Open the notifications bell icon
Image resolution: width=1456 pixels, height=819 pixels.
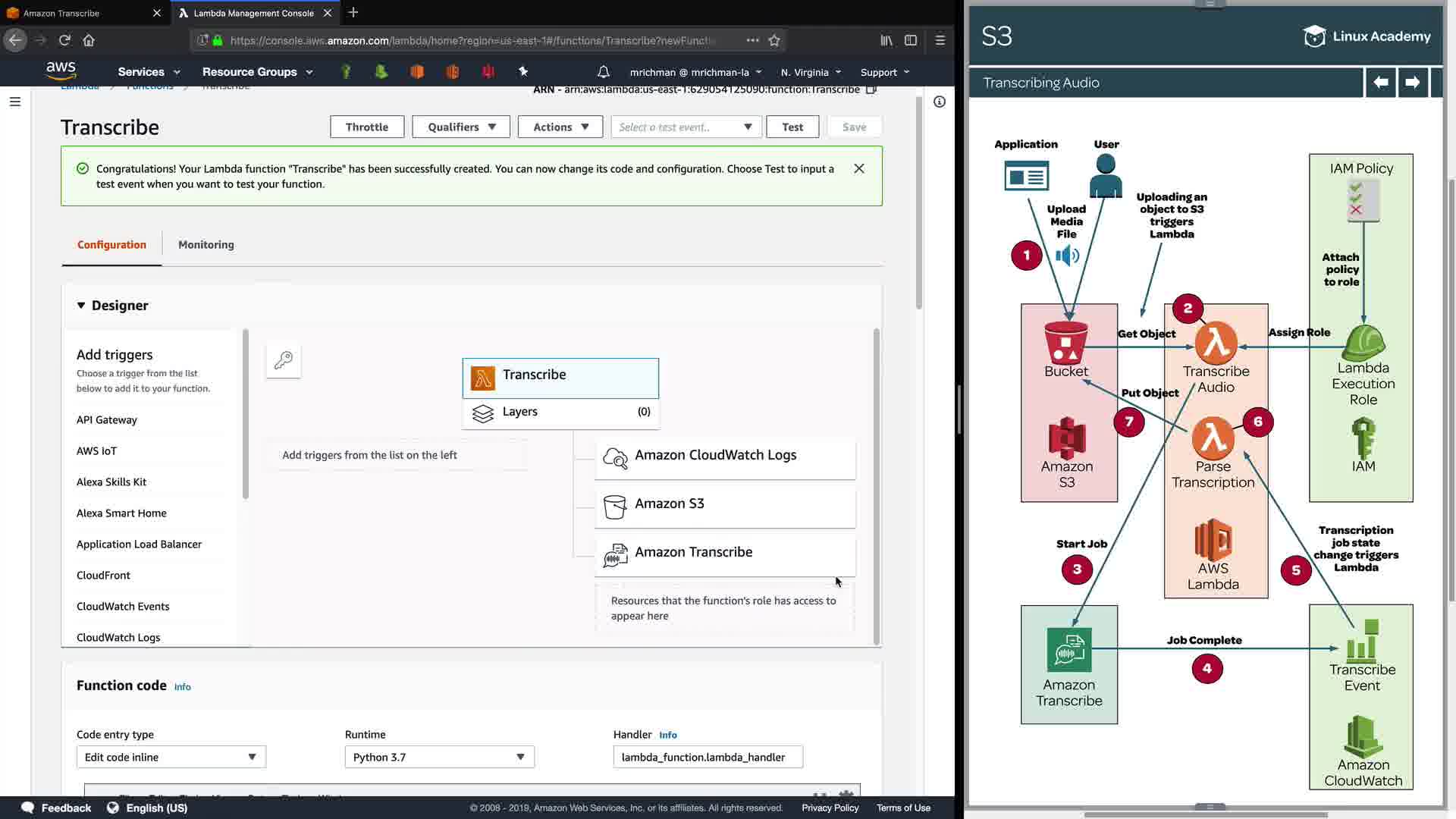click(x=603, y=72)
